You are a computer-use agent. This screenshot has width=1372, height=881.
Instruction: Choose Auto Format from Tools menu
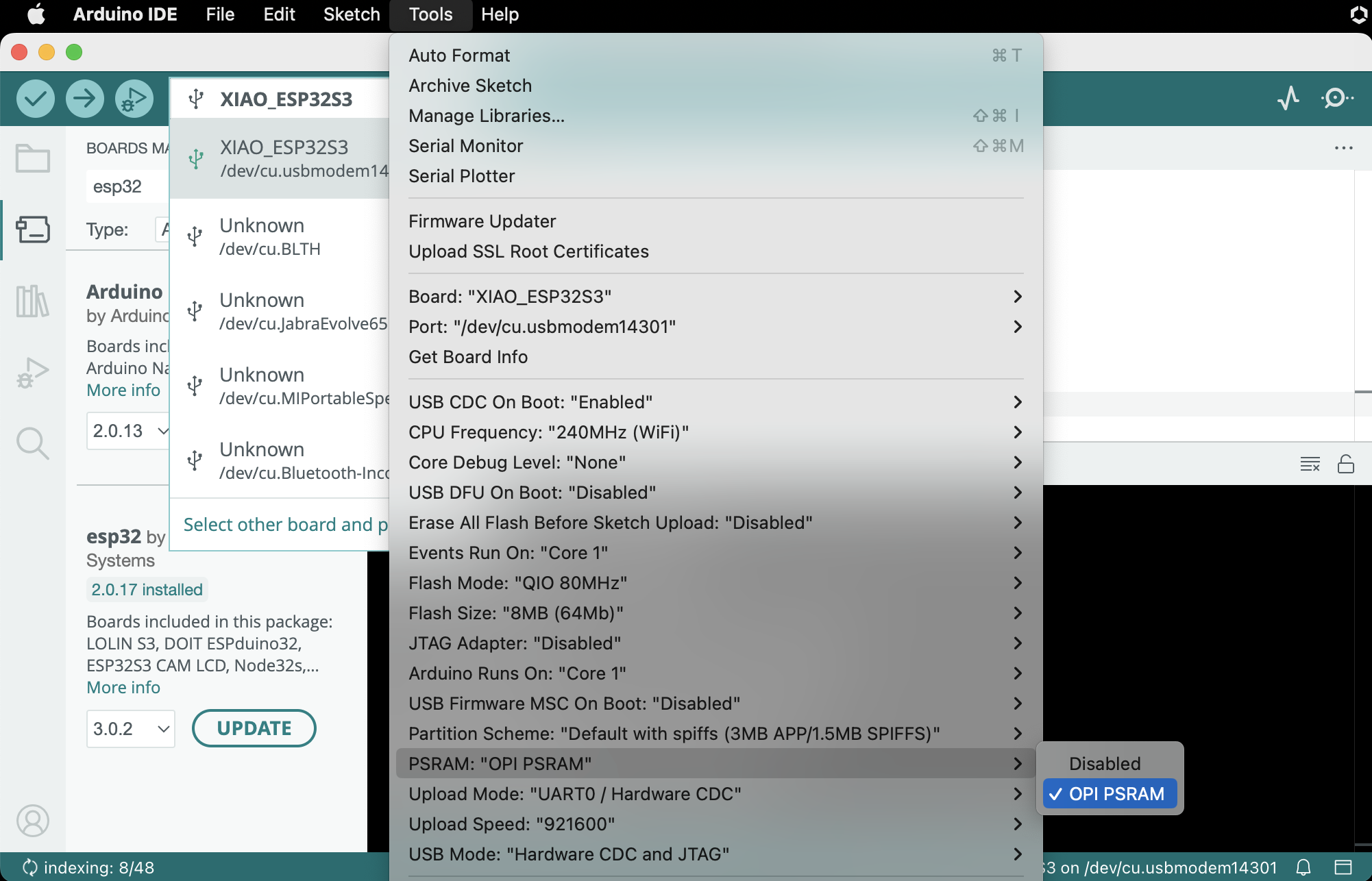tap(716, 55)
